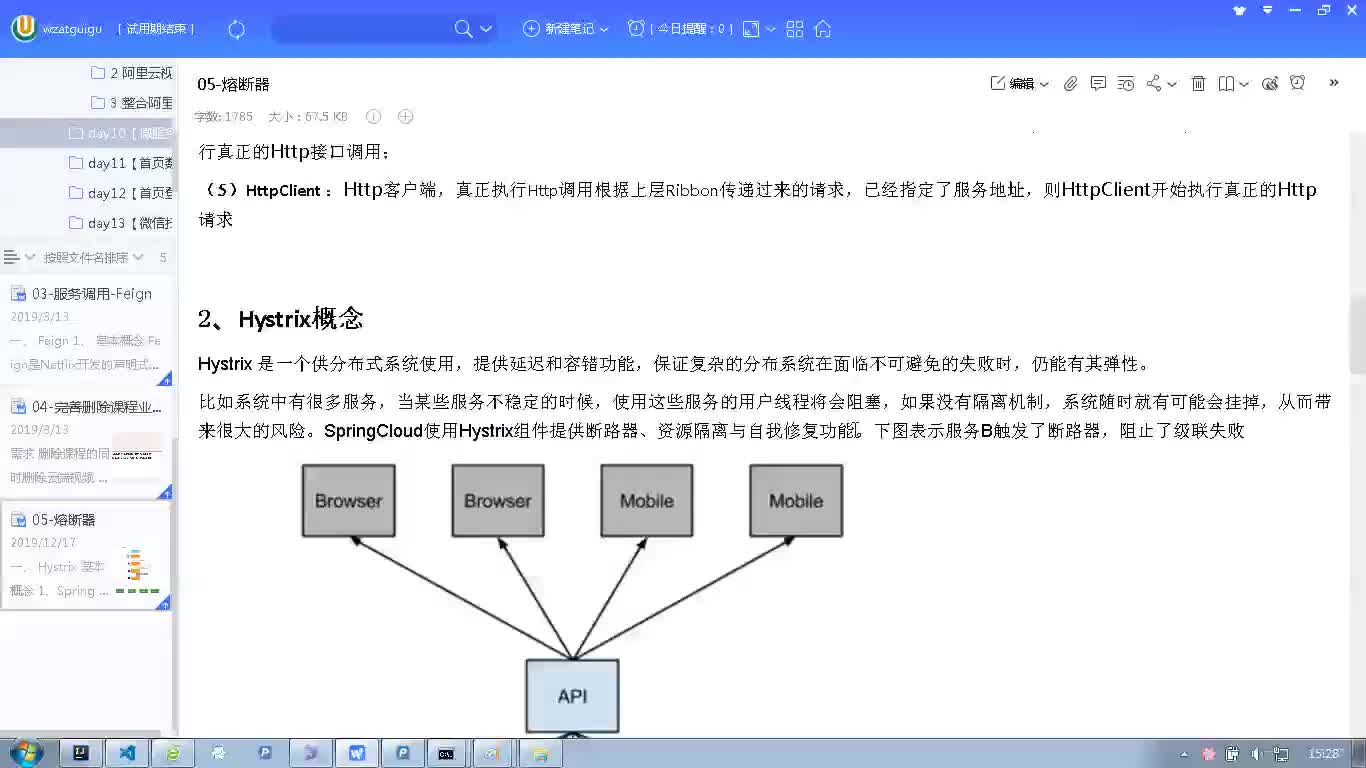
Task: Open today's reminders 今日提醒
Action: [x=680, y=29]
